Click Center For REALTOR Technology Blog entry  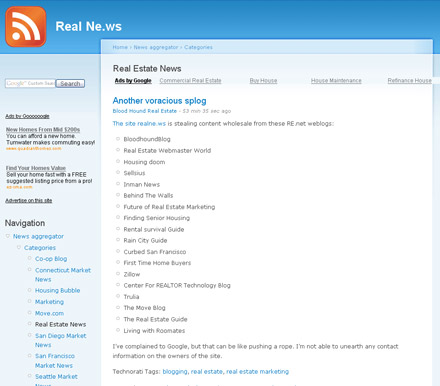[177, 285]
